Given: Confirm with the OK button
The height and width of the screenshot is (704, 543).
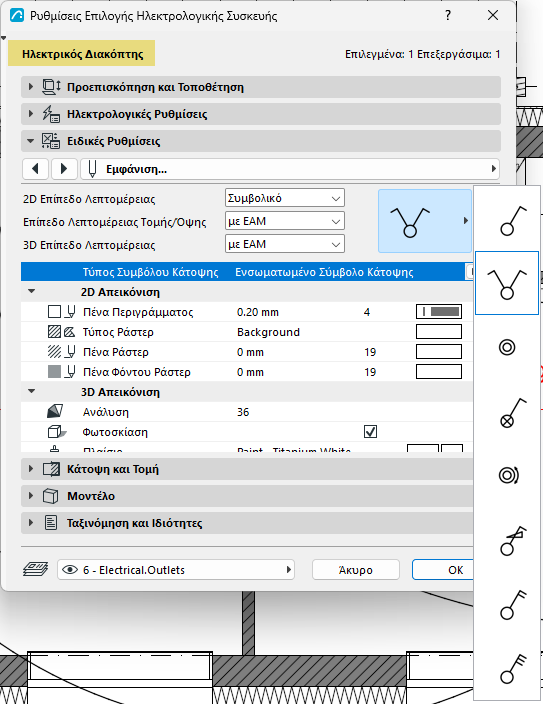Looking at the screenshot, I should click(443, 570).
